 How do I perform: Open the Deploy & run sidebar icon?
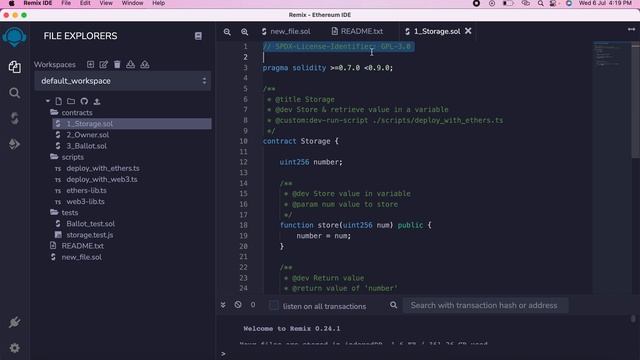click(15, 144)
